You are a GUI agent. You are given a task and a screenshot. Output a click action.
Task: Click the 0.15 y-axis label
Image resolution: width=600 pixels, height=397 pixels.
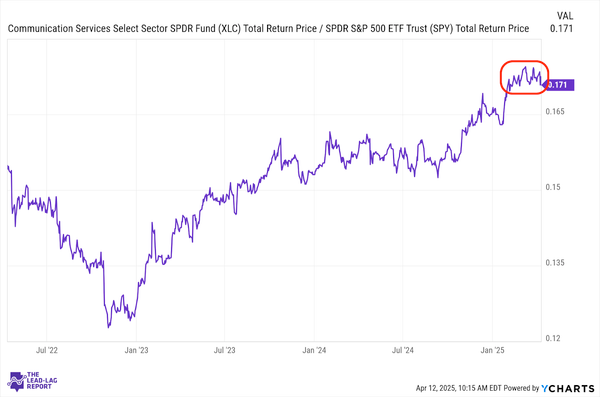553,187
